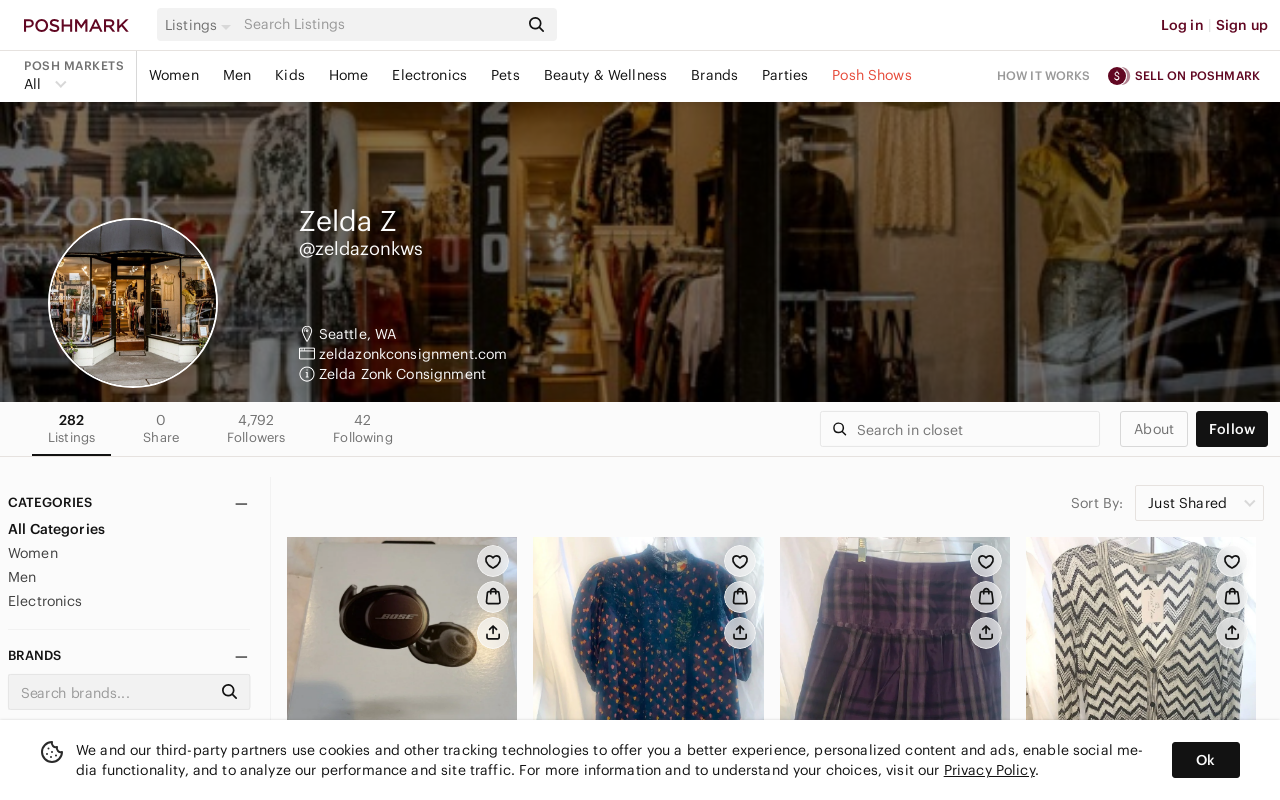1280x800 pixels.
Task: Like the chevron cardigan listing
Action: point(1232,562)
